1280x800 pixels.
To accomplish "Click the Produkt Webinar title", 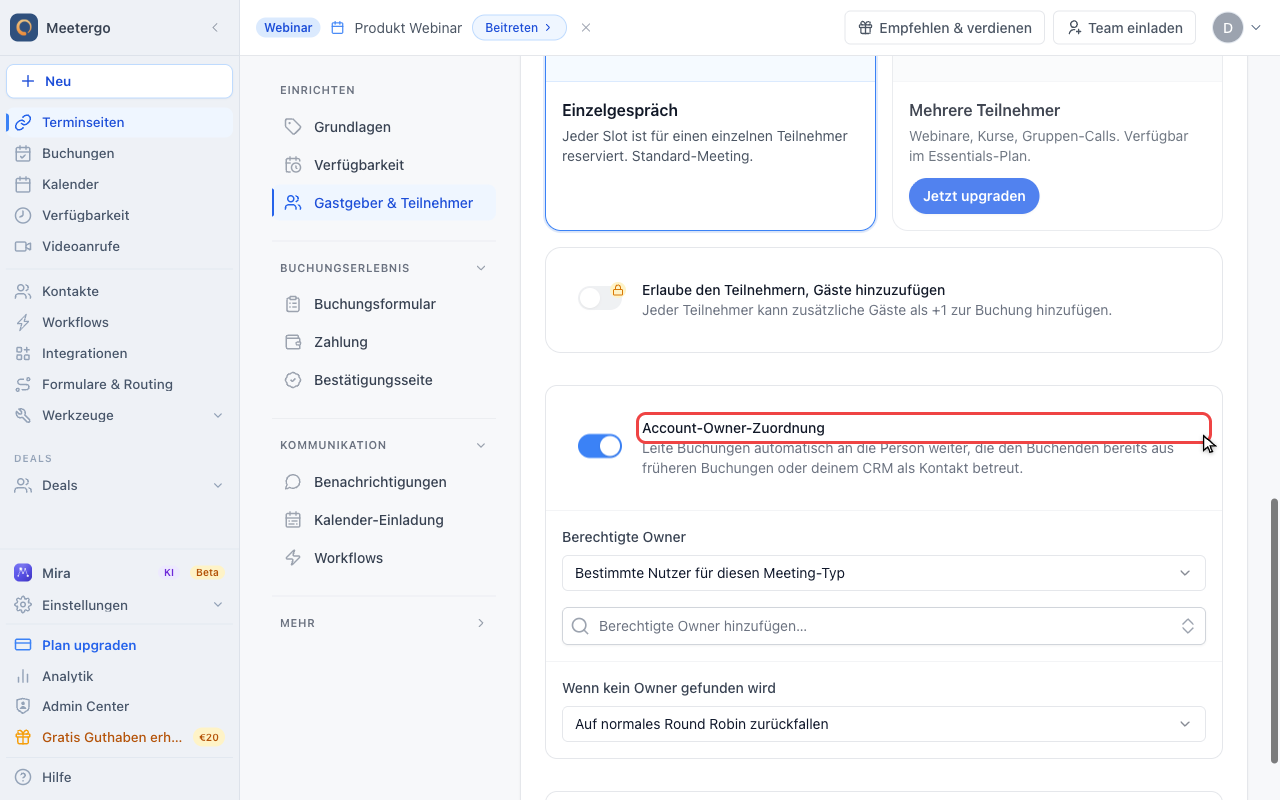I will 408,28.
